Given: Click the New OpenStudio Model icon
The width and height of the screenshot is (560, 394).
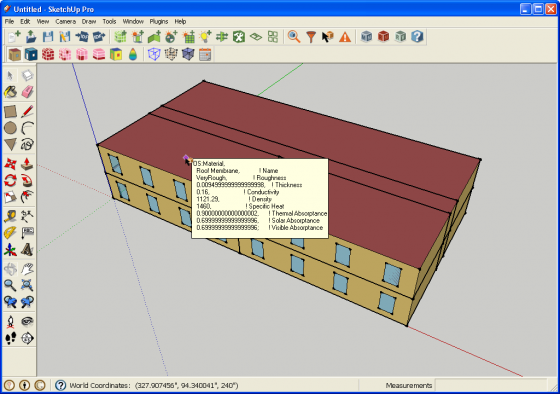Looking at the screenshot, I should 14,37.
